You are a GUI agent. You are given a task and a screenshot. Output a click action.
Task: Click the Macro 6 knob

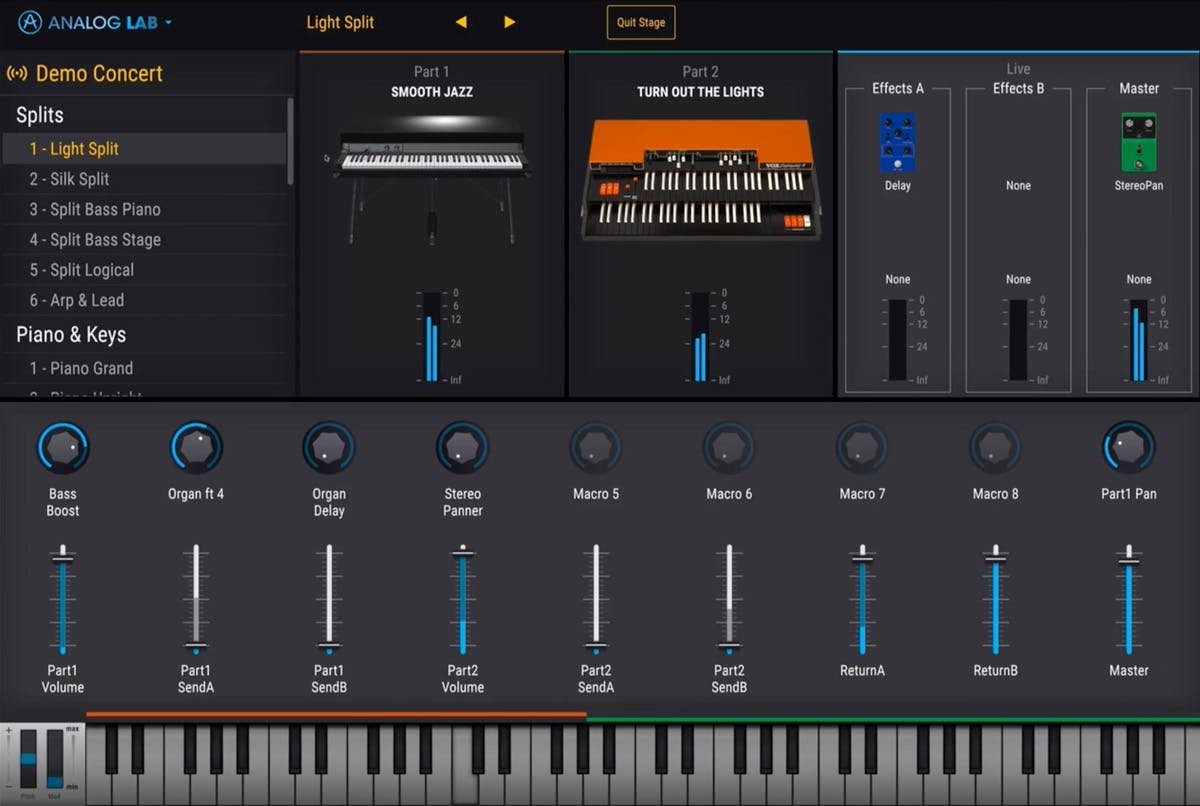point(729,448)
